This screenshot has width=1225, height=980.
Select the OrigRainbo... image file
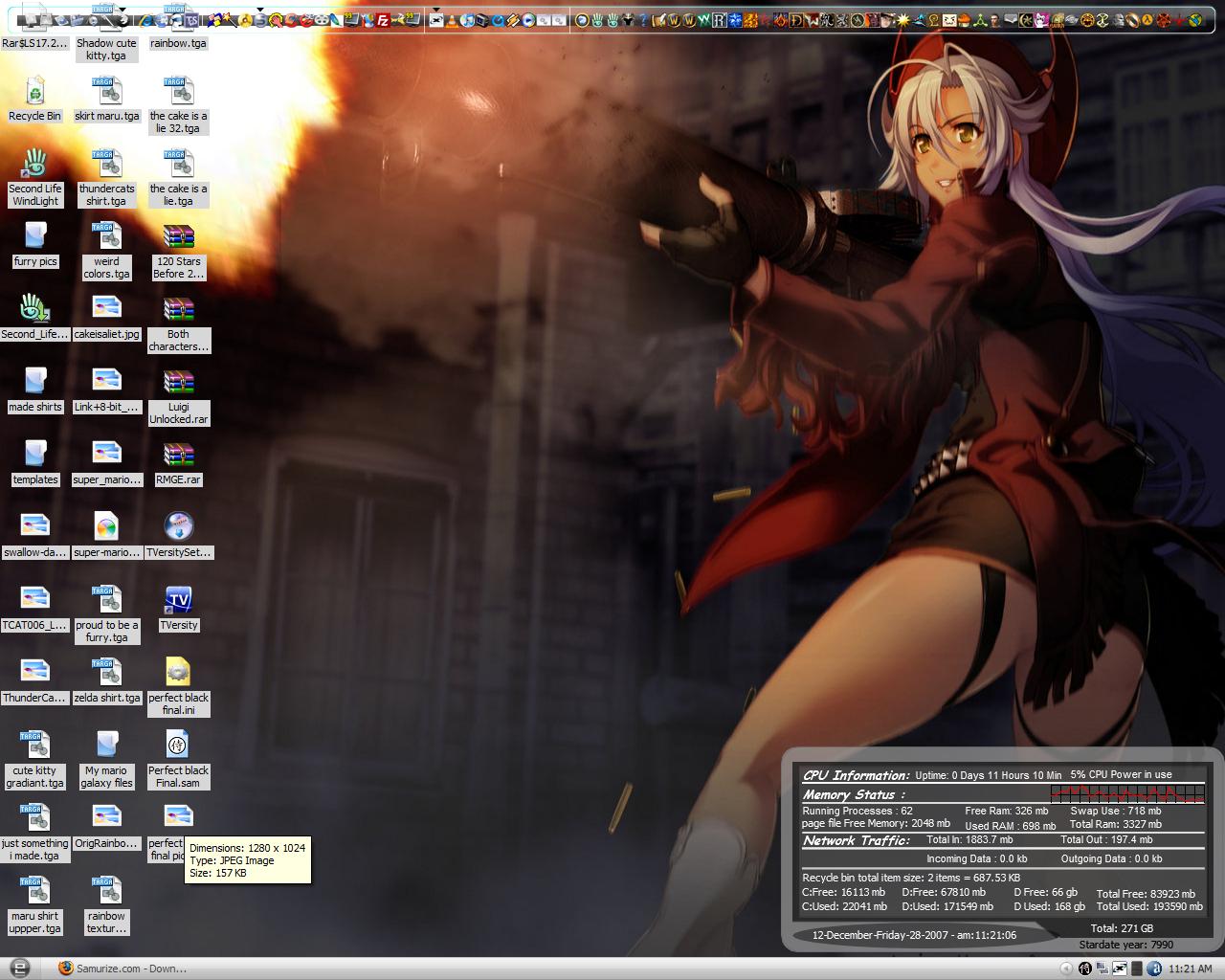coord(106,826)
